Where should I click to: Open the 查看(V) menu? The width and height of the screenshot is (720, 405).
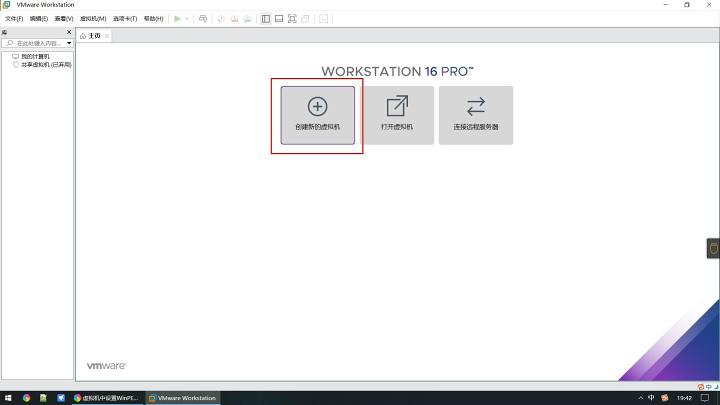click(64, 19)
